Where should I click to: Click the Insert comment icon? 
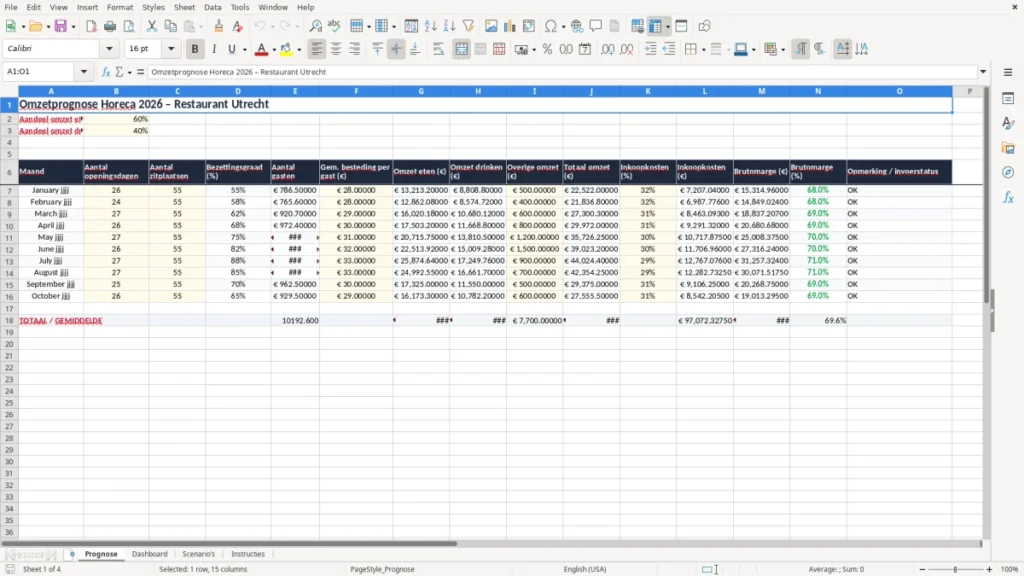click(596, 26)
